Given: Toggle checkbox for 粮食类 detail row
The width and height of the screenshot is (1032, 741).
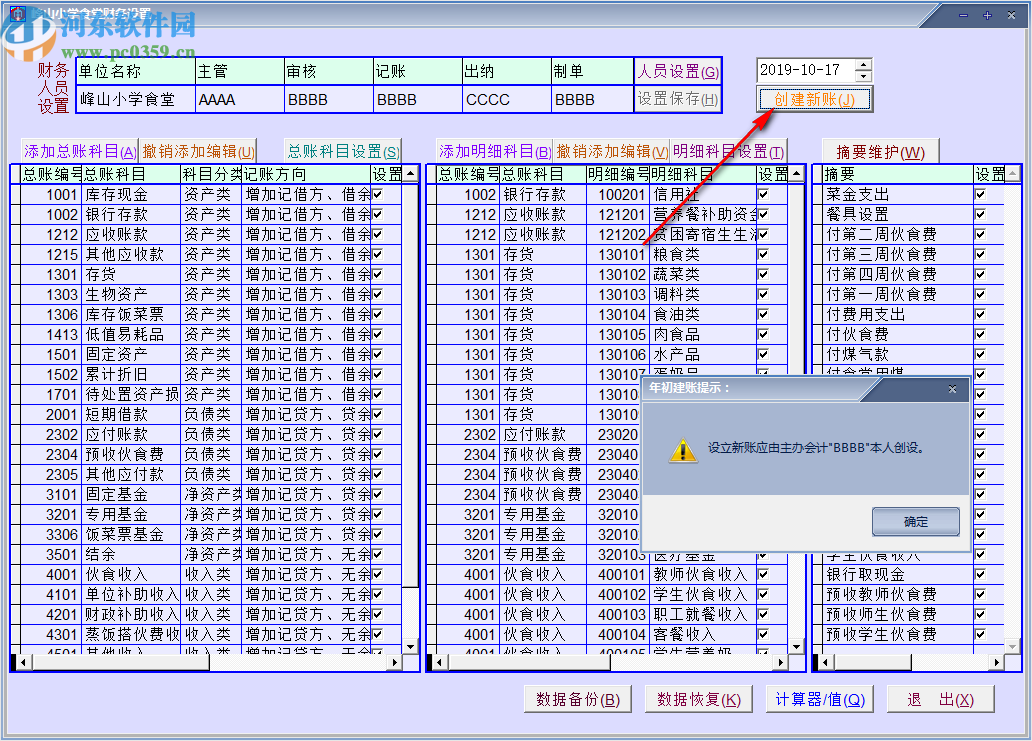Looking at the screenshot, I should pyautogui.click(x=763, y=254).
